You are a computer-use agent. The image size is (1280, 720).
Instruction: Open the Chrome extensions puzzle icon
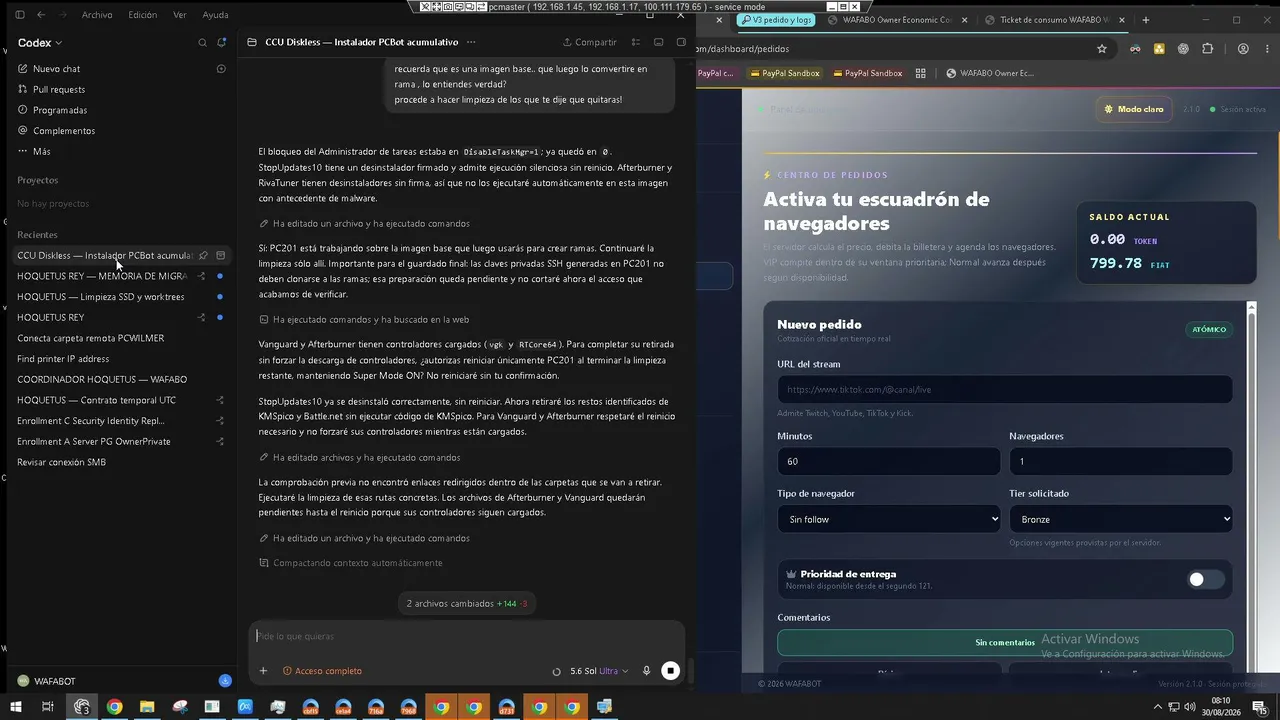[x=1208, y=48]
